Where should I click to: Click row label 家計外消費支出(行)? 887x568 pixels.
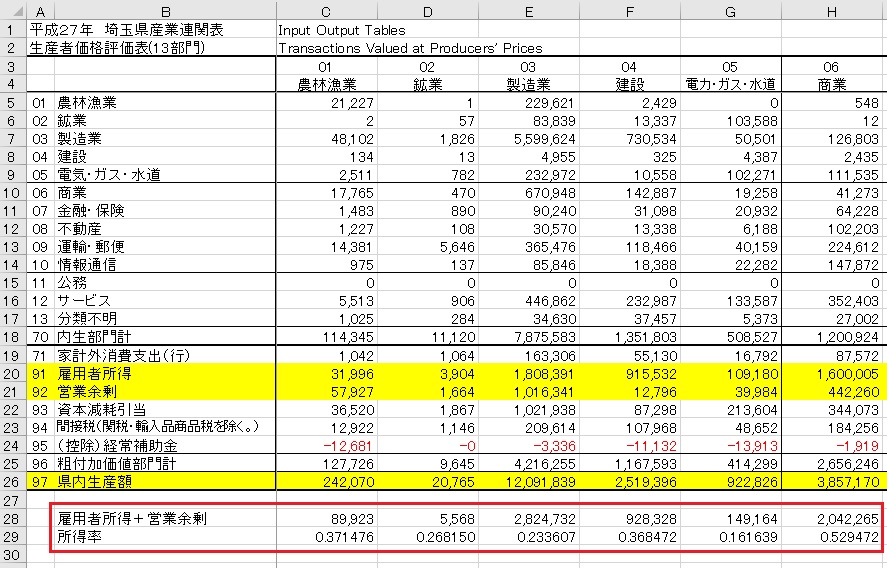(x=123, y=355)
